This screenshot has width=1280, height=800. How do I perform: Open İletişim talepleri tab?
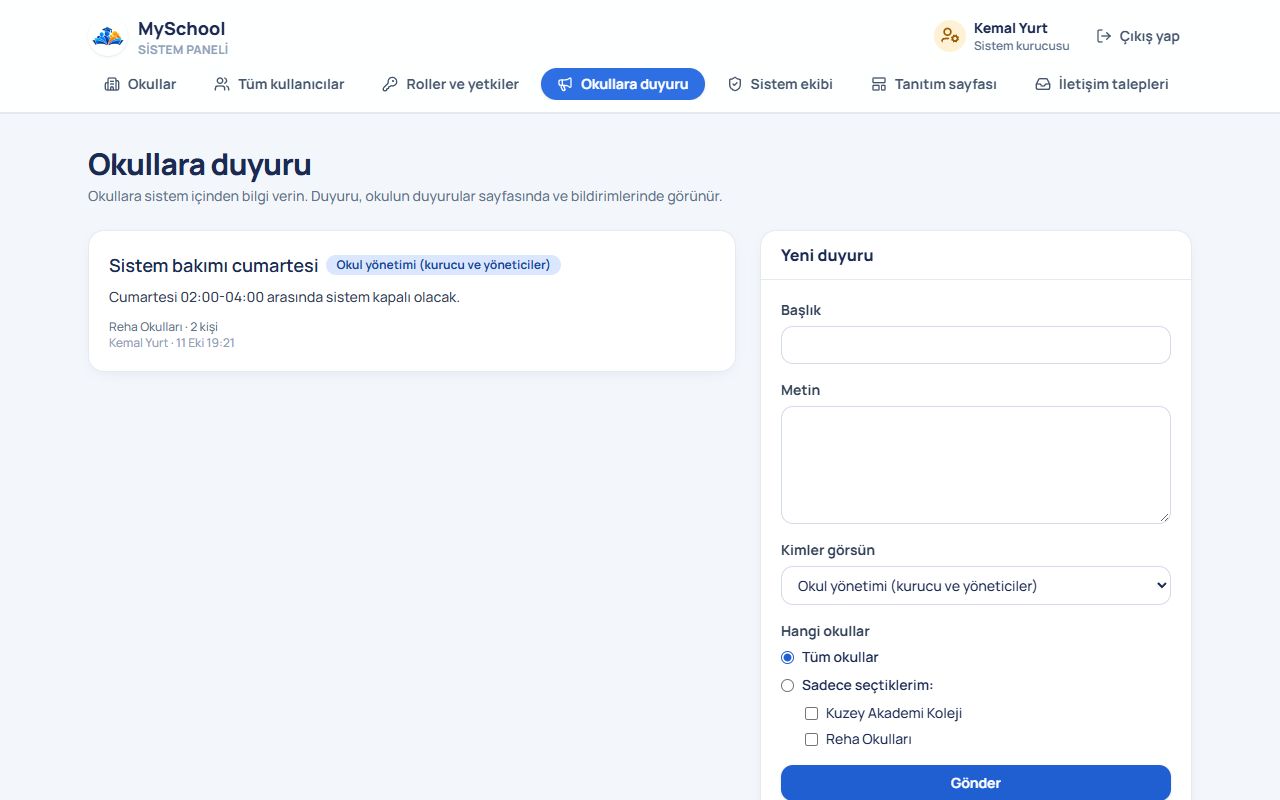[x=1102, y=84]
